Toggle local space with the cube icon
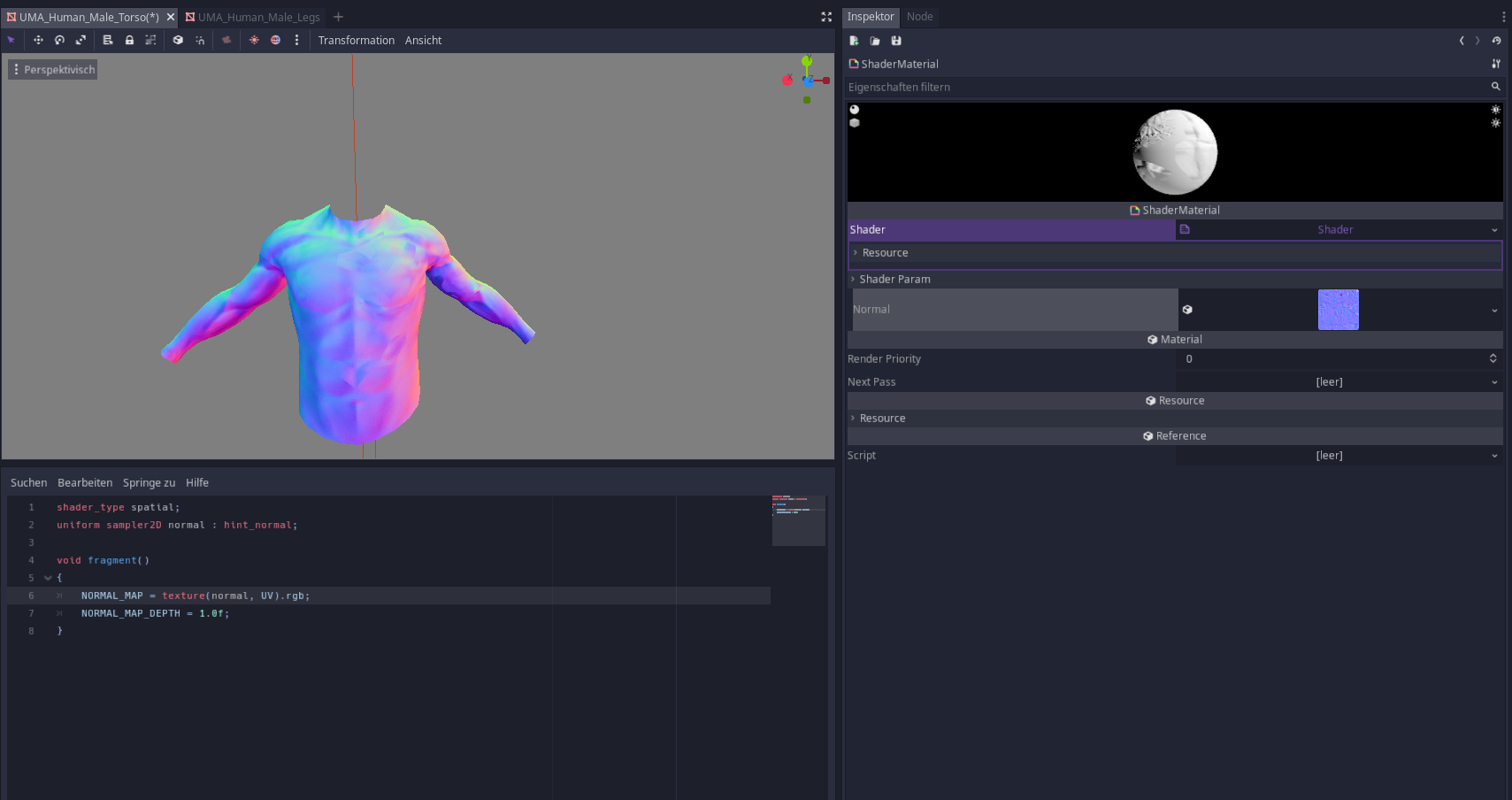 tap(177, 40)
